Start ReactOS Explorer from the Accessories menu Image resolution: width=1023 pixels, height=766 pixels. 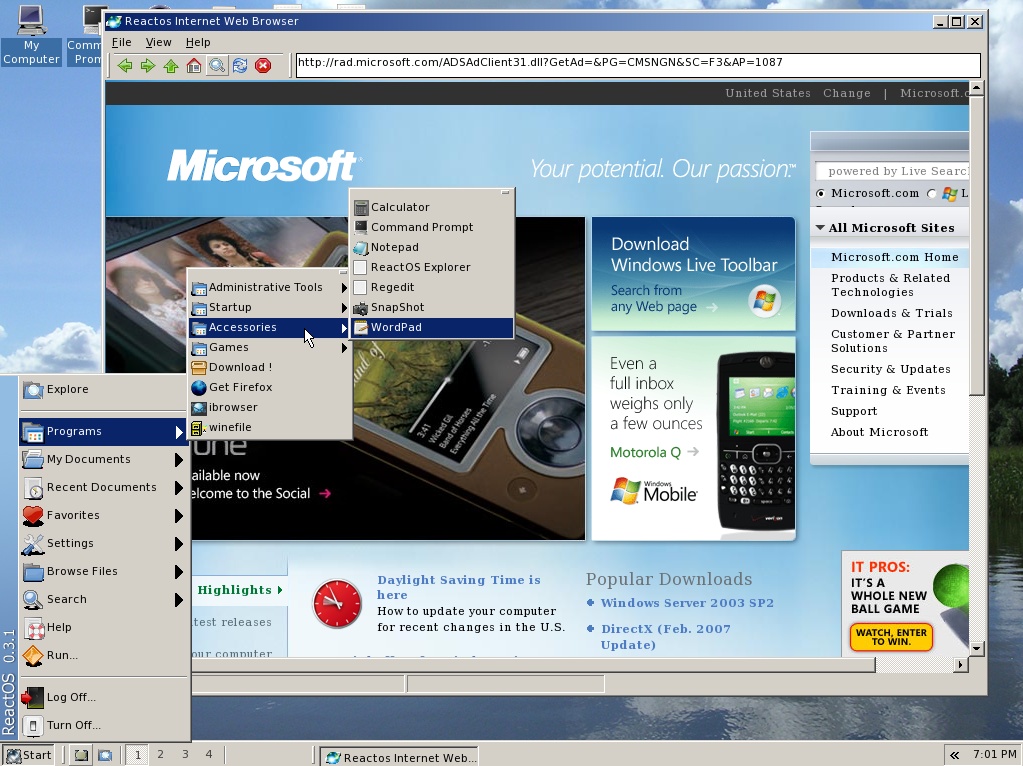click(x=432, y=267)
